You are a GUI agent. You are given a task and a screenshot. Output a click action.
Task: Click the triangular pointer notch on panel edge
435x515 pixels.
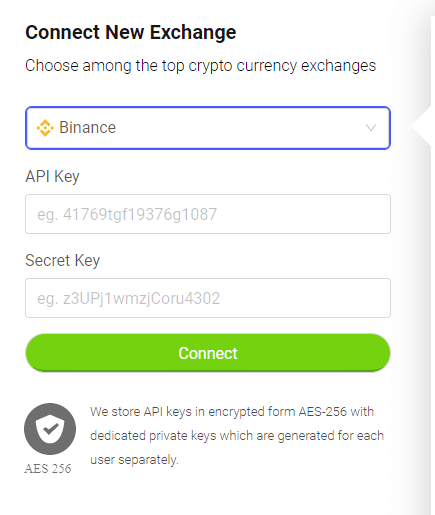(421, 126)
